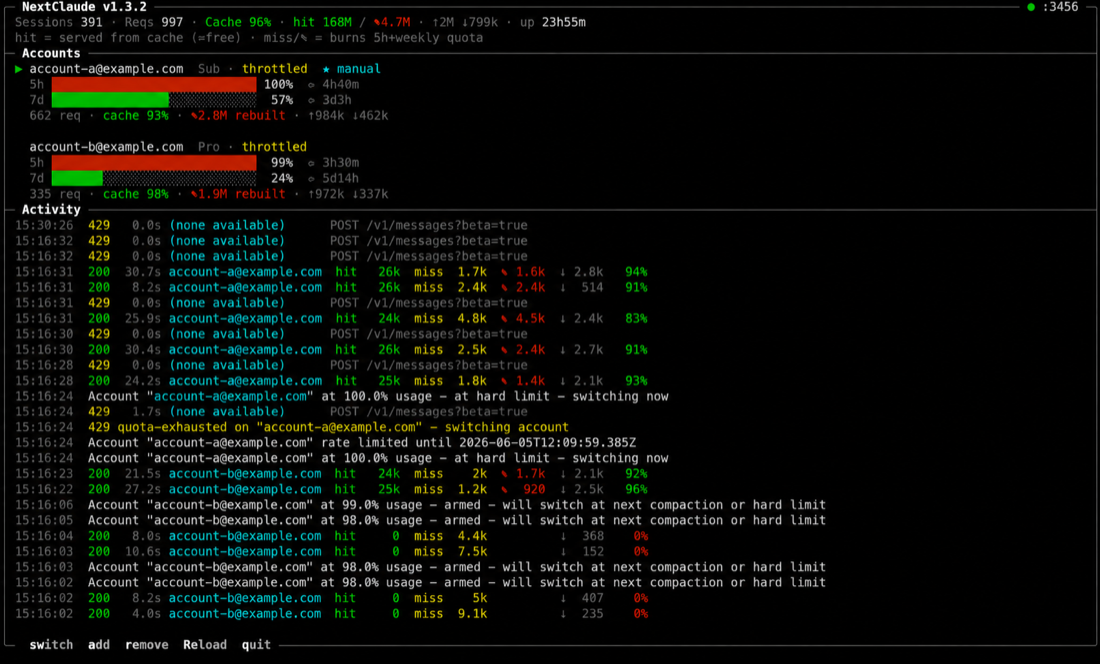Click the star icon before manual
This screenshot has width=1100, height=664.
[x=326, y=69]
